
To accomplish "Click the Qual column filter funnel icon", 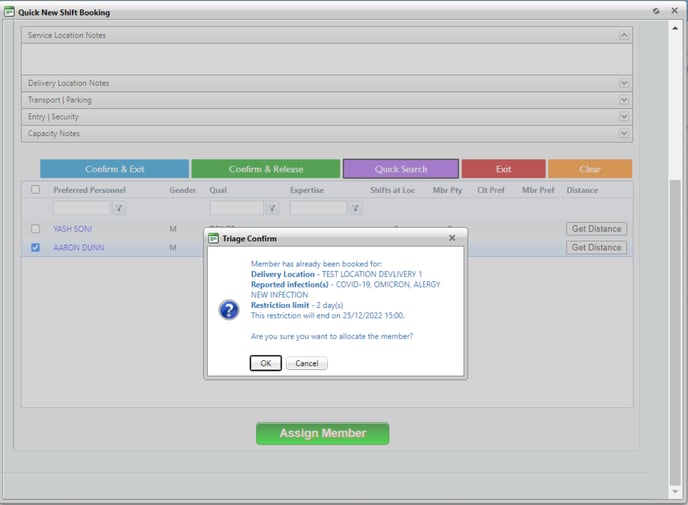I will pyautogui.click(x=272, y=208).
